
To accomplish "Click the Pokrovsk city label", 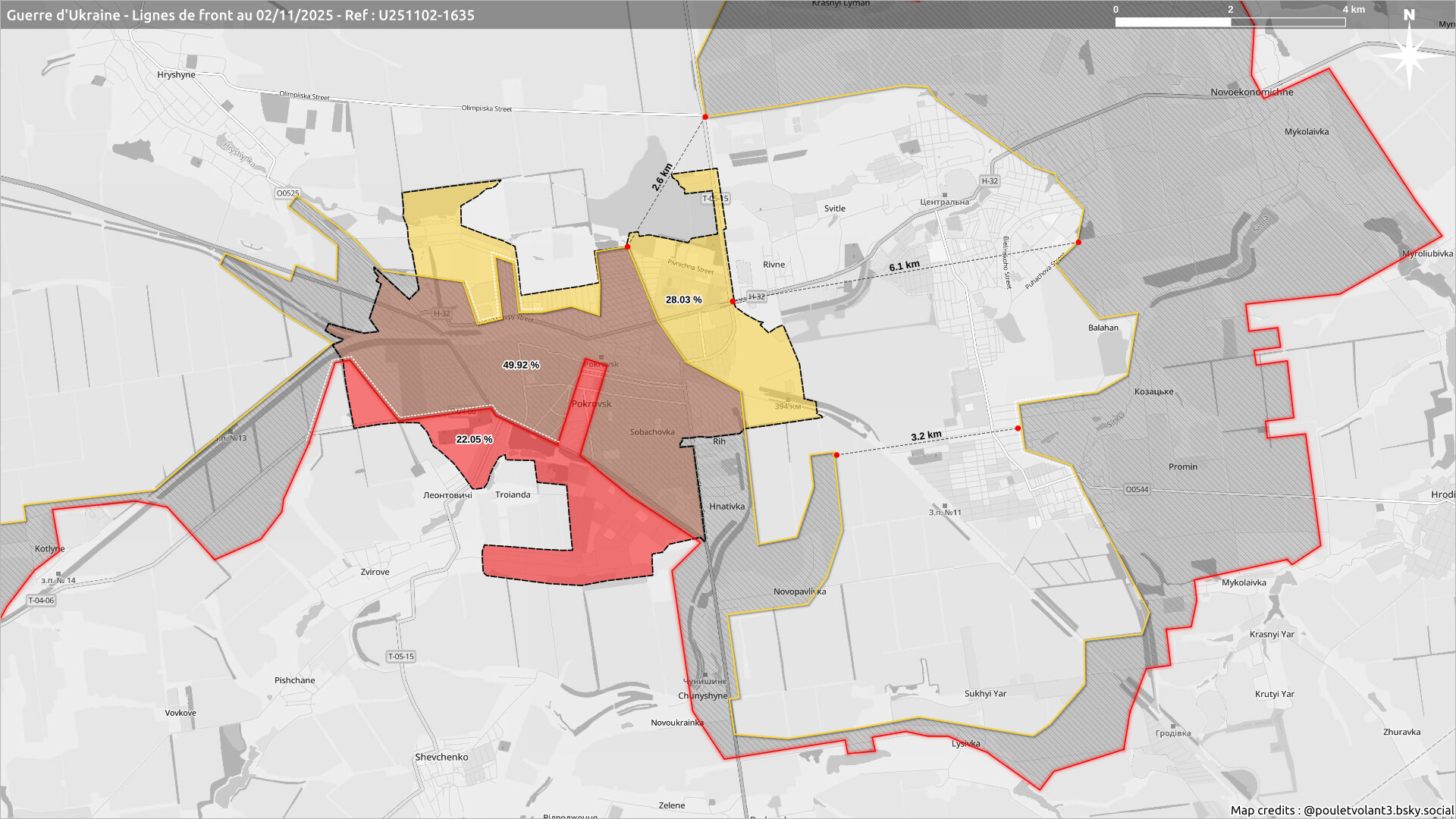I will [x=591, y=403].
